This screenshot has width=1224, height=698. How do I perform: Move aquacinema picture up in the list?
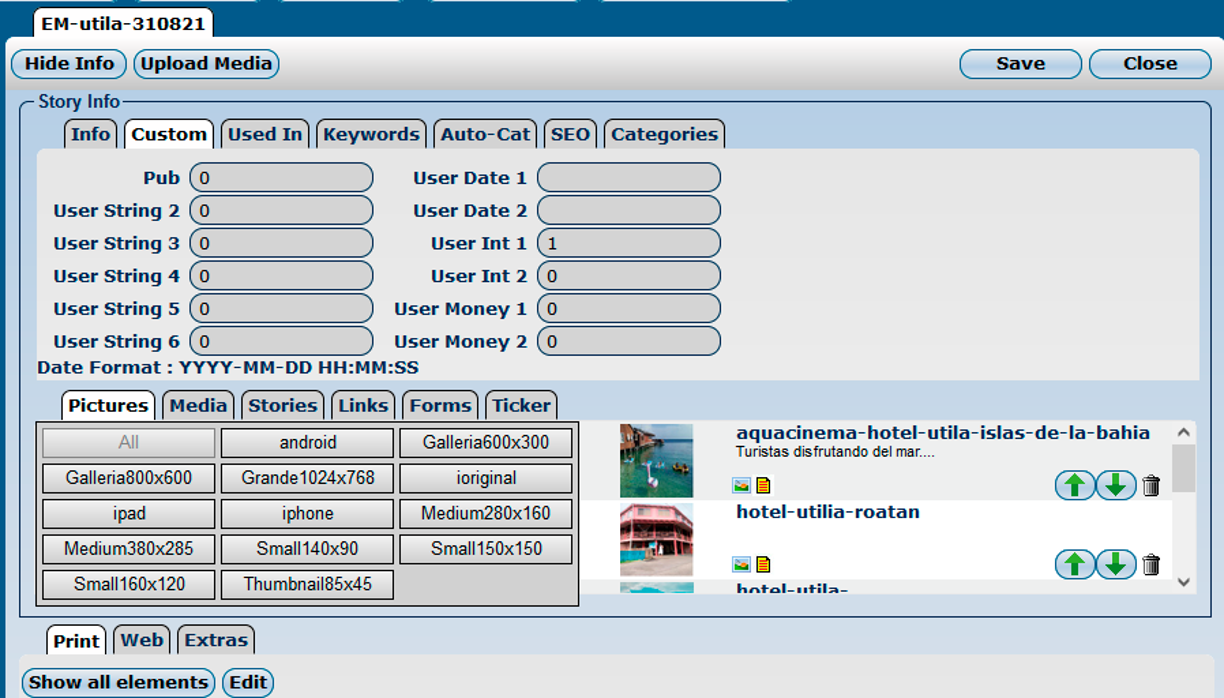1074,486
